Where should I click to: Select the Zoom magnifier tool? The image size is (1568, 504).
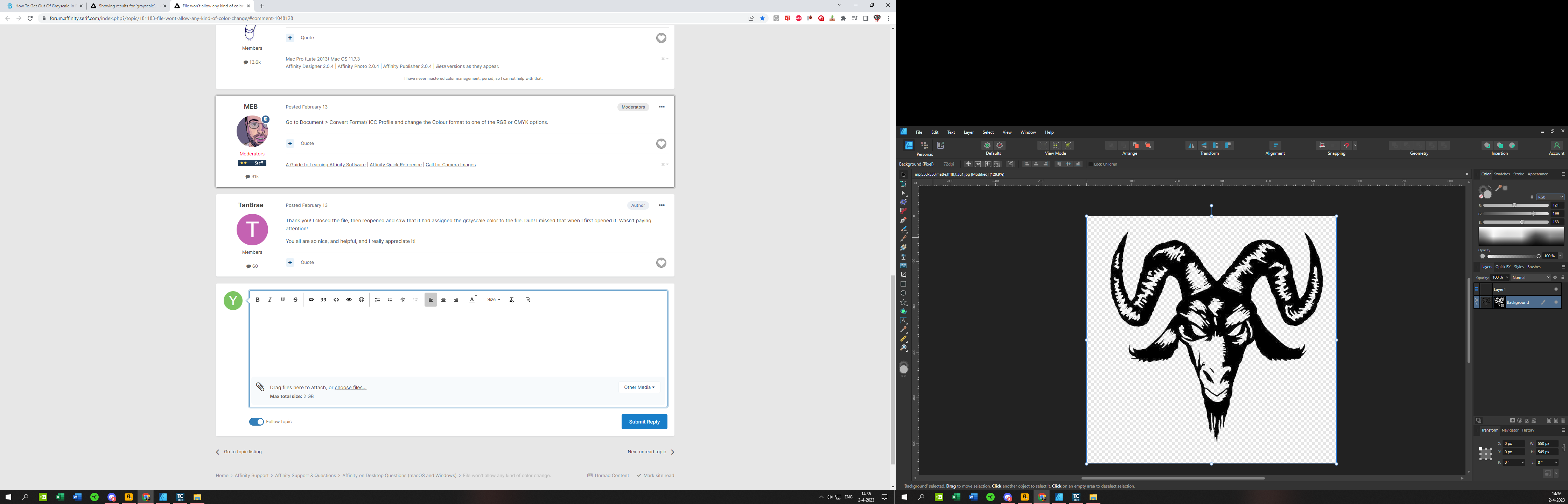(903, 348)
